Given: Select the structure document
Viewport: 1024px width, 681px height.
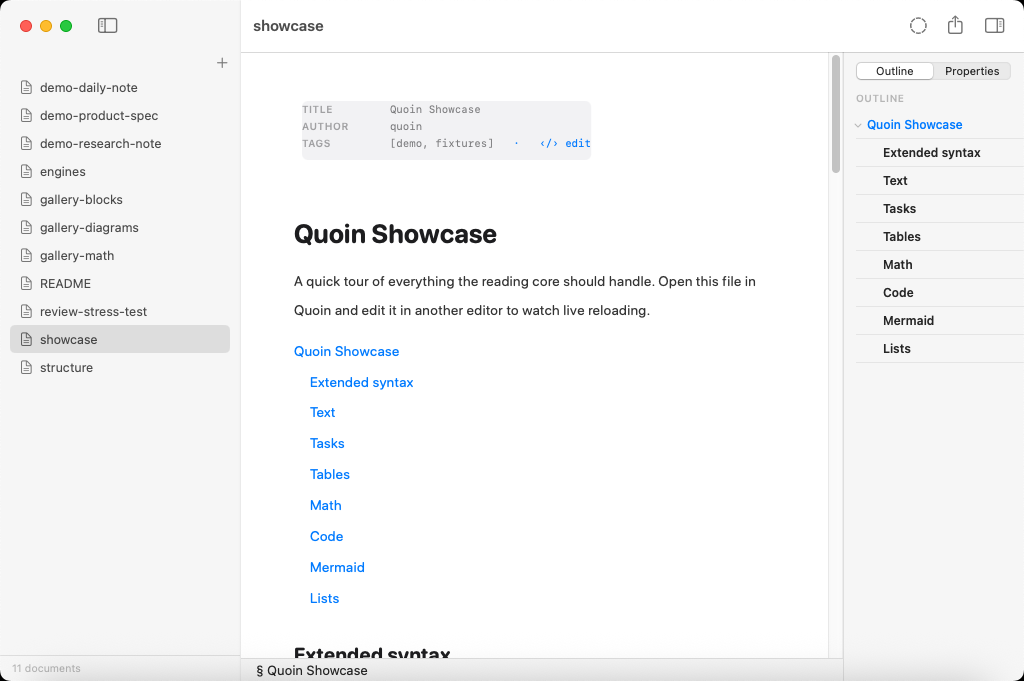Looking at the screenshot, I should click(x=120, y=368).
